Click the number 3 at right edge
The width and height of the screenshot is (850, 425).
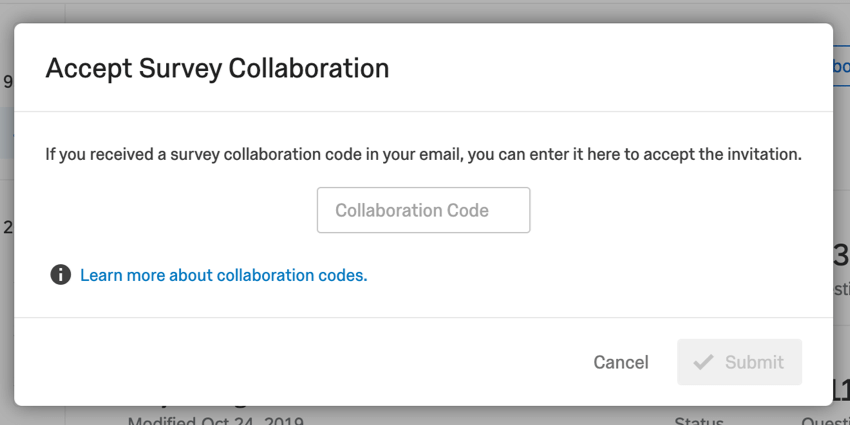click(841, 256)
